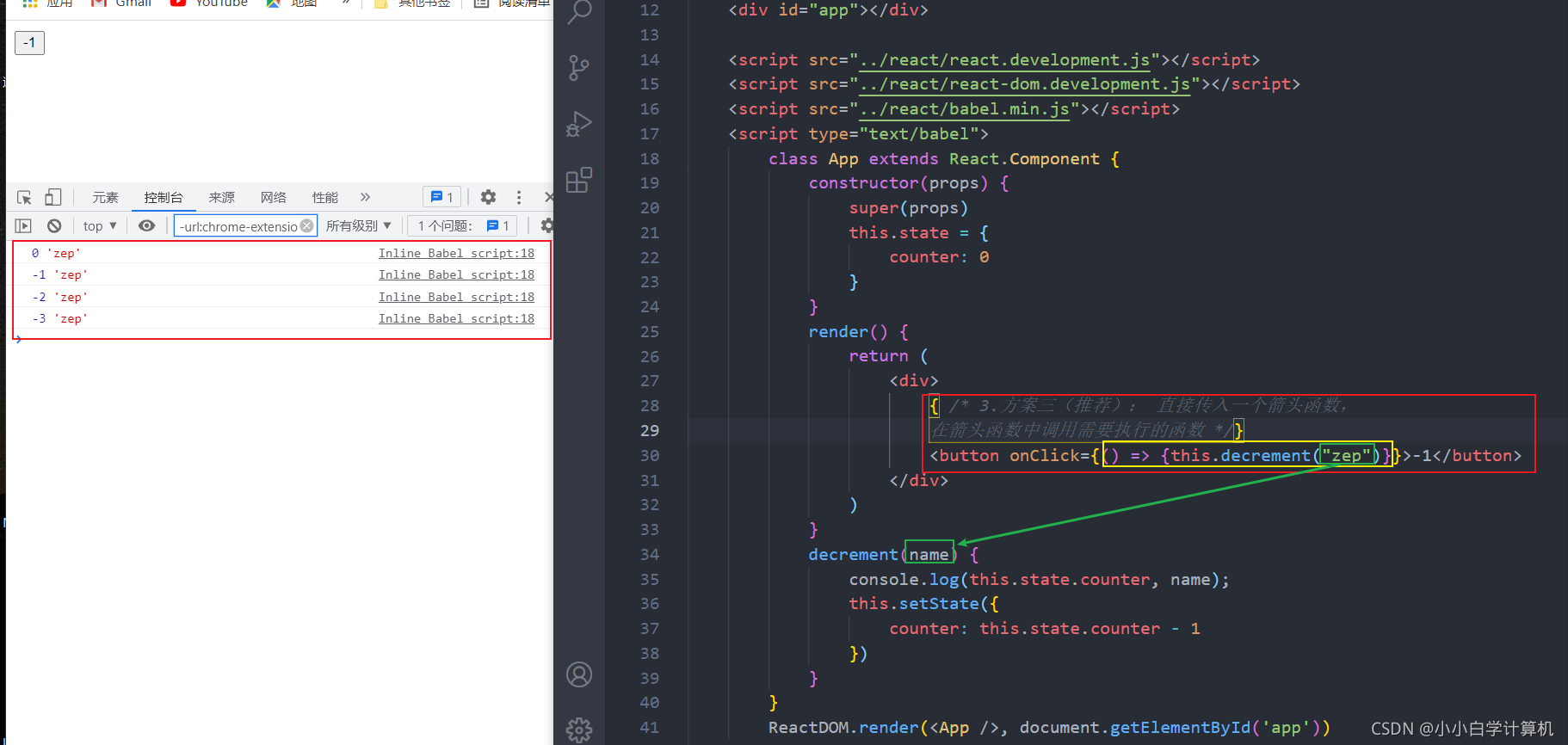Image resolution: width=1568 pixels, height=745 pixels.
Task: Open VS Code Search sidebar icon
Action: [579, 11]
